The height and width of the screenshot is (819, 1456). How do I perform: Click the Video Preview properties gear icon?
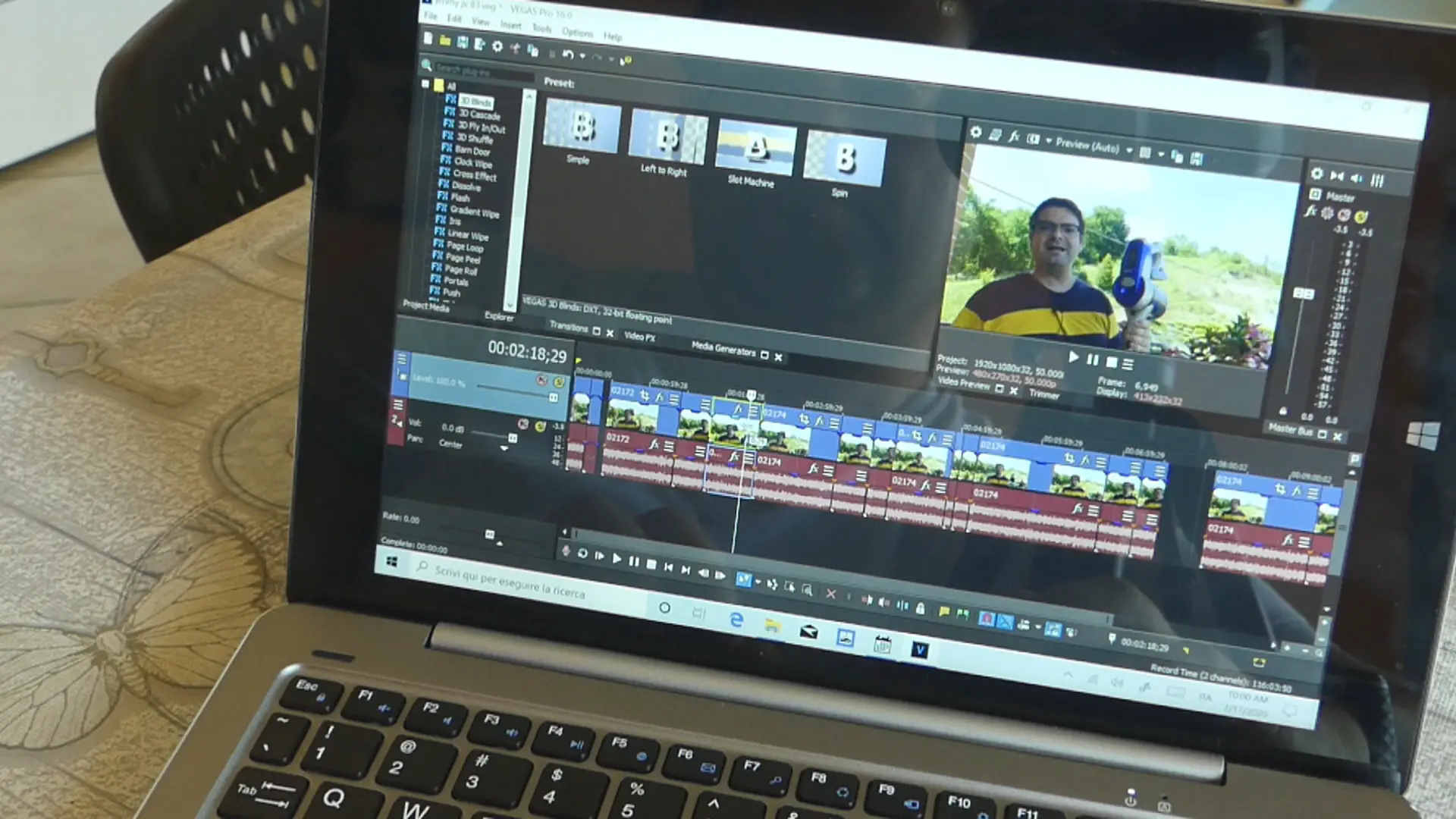click(x=976, y=133)
